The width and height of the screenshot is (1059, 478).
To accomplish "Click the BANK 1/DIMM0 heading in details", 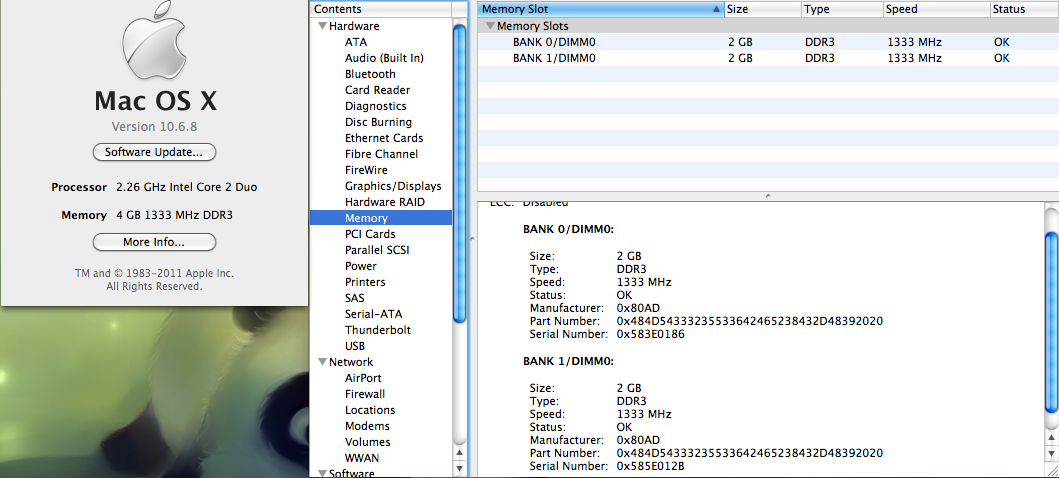I will pos(568,361).
